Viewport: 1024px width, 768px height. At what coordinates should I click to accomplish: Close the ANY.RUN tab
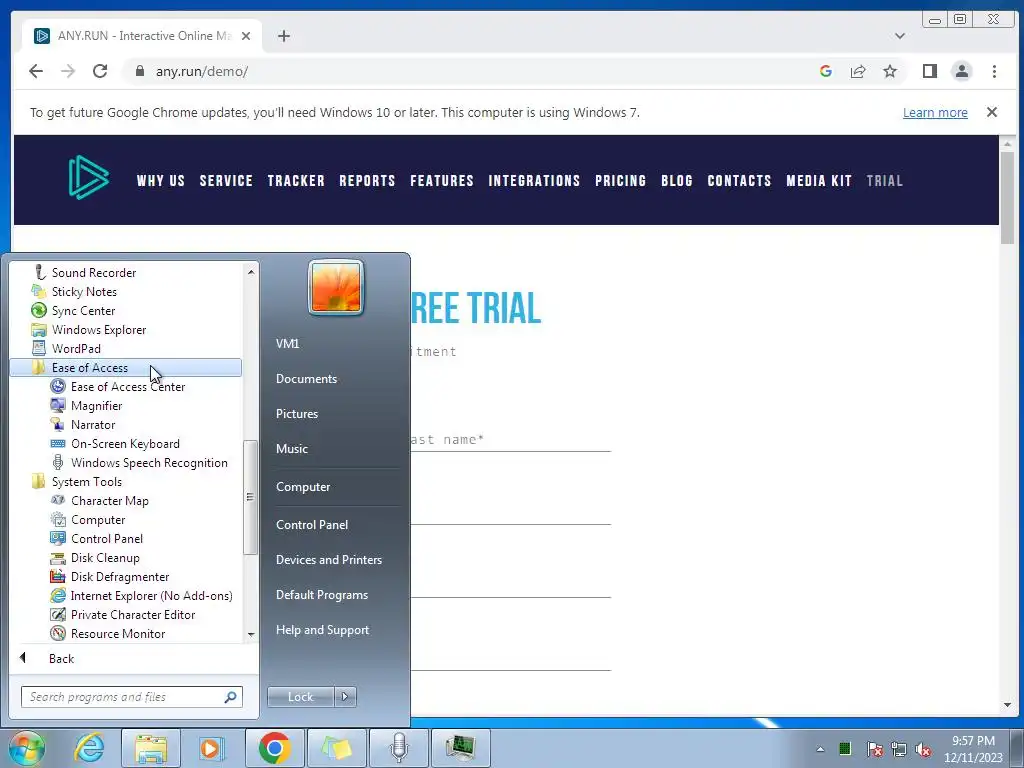[246, 36]
